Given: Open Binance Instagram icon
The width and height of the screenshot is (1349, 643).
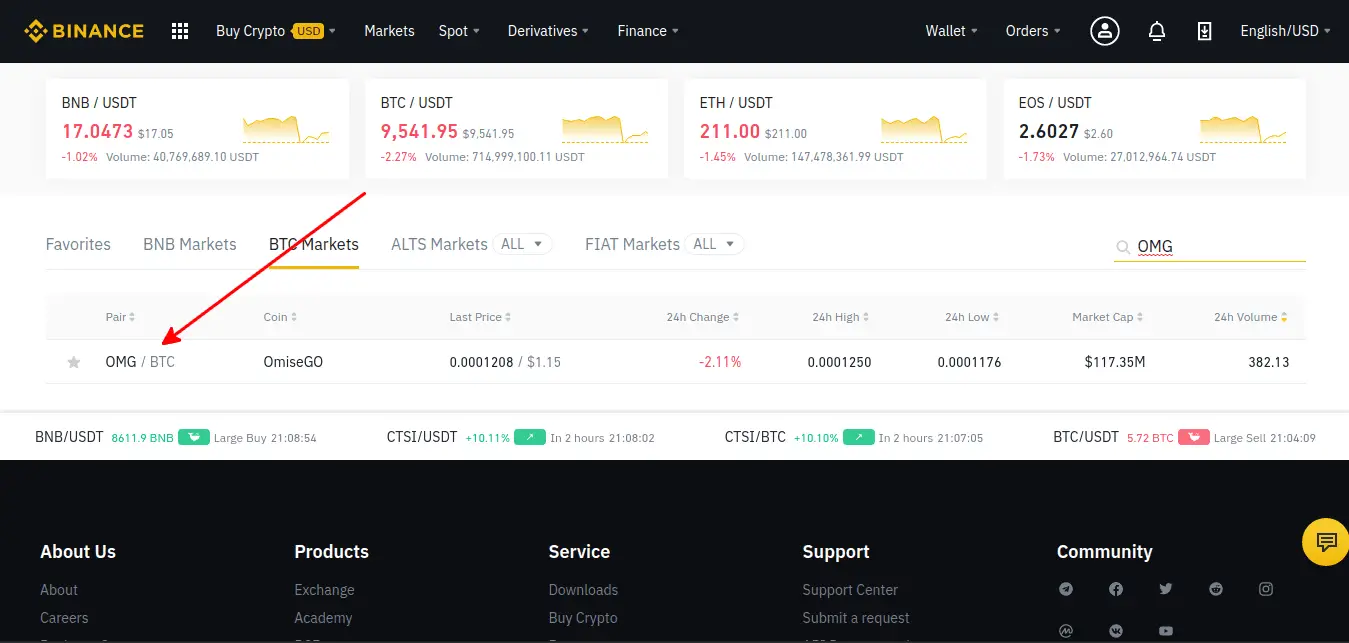Looking at the screenshot, I should coord(1266,589).
